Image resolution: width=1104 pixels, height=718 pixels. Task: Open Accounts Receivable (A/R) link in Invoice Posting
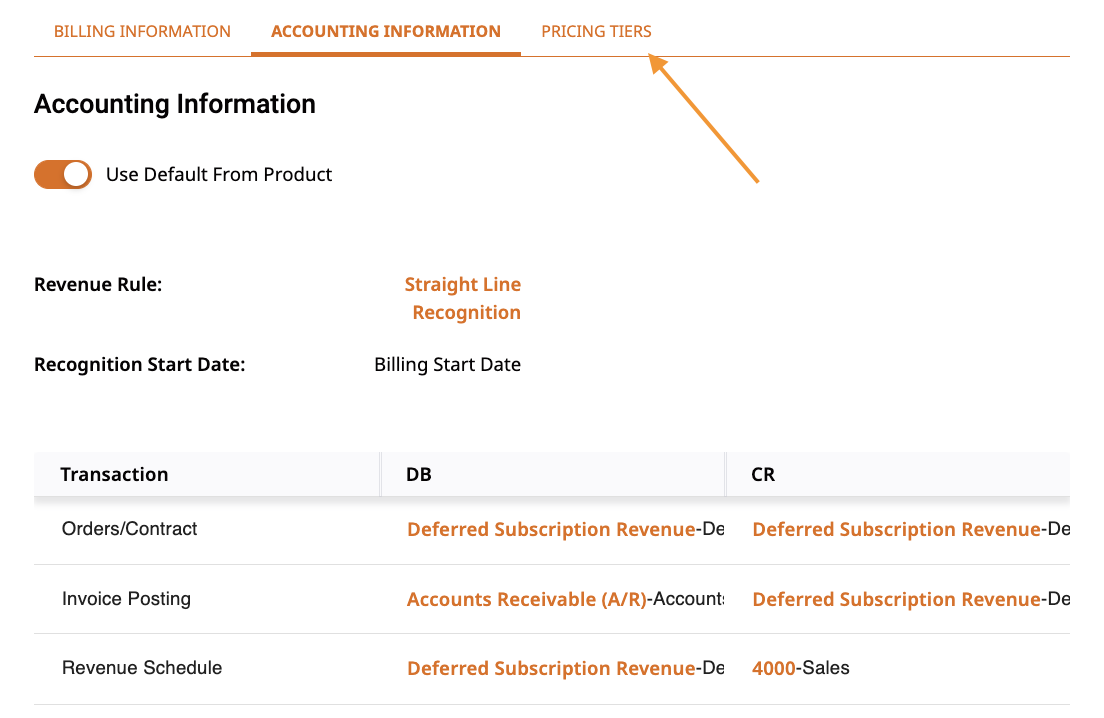pos(527,599)
